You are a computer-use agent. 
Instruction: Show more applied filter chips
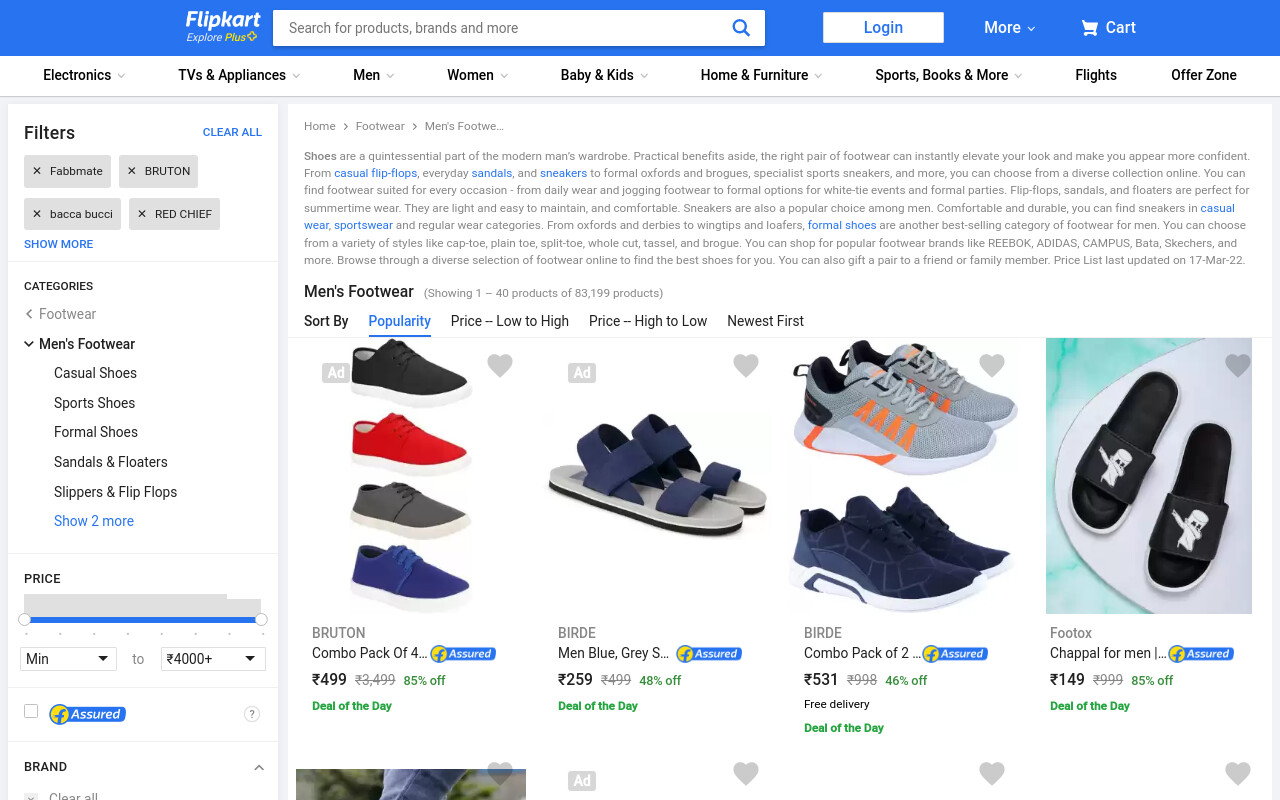tap(59, 244)
